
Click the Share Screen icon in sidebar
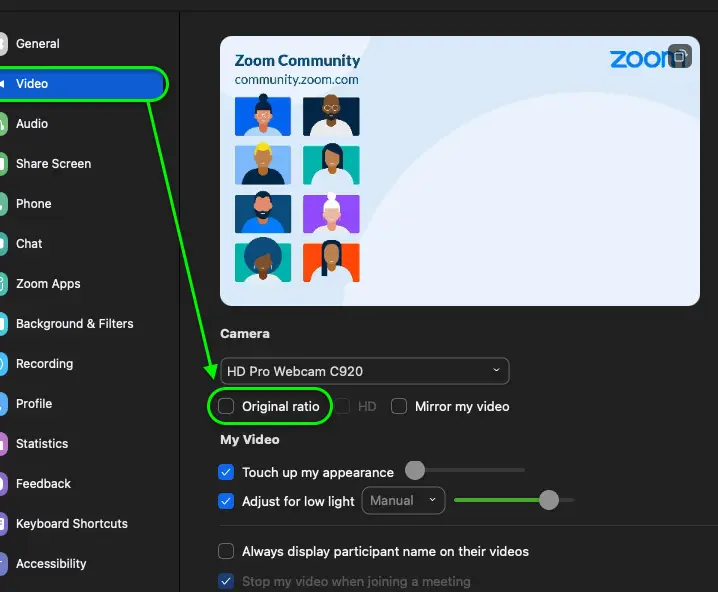pyautogui.click(x=3, y=163)
